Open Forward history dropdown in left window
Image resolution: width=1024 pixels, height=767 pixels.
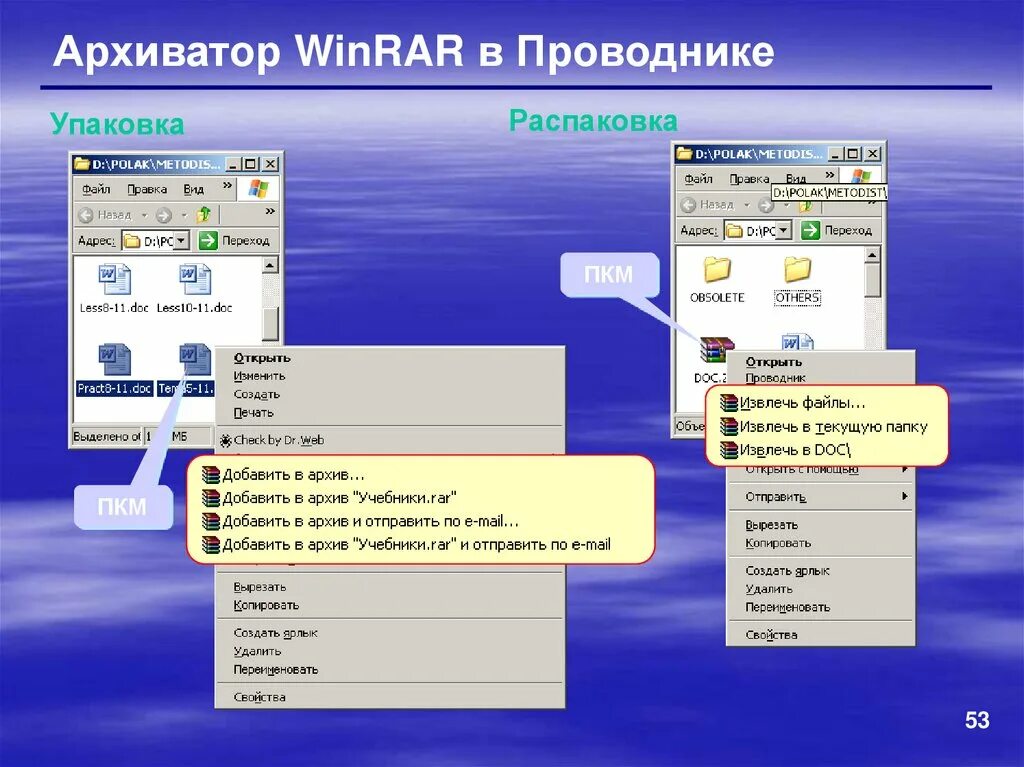pyautogui.click(x=184, y=215)
